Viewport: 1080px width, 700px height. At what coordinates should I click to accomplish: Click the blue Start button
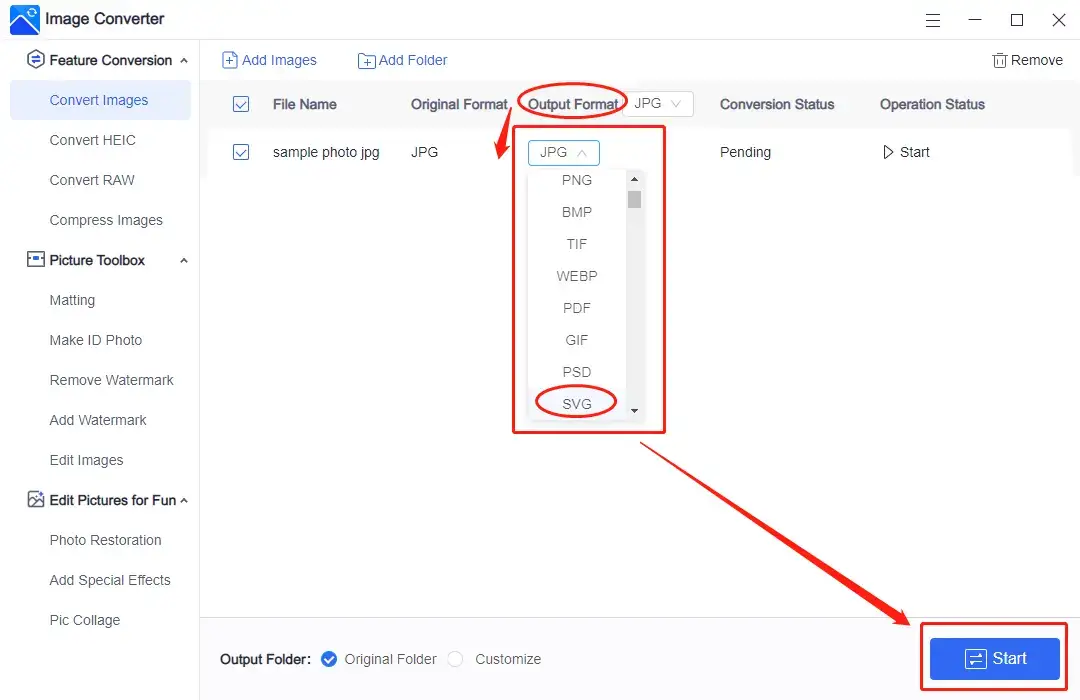(994, 658)
